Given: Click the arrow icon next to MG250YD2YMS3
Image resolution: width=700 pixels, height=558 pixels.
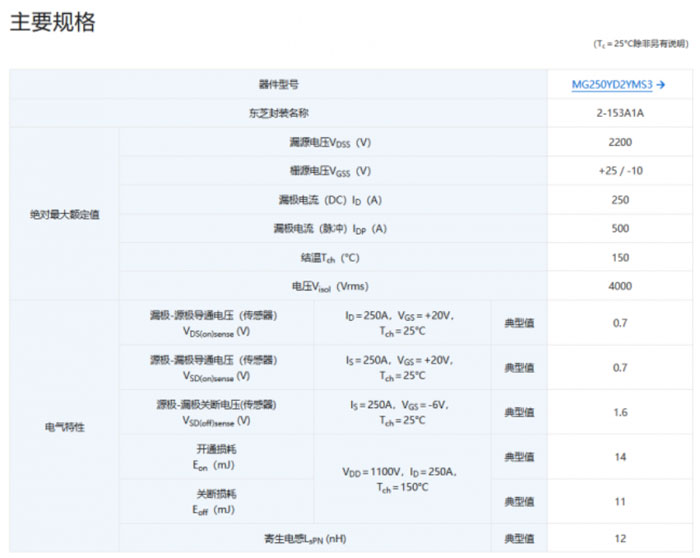Looking at the screenshot, I should pos(661,85).
